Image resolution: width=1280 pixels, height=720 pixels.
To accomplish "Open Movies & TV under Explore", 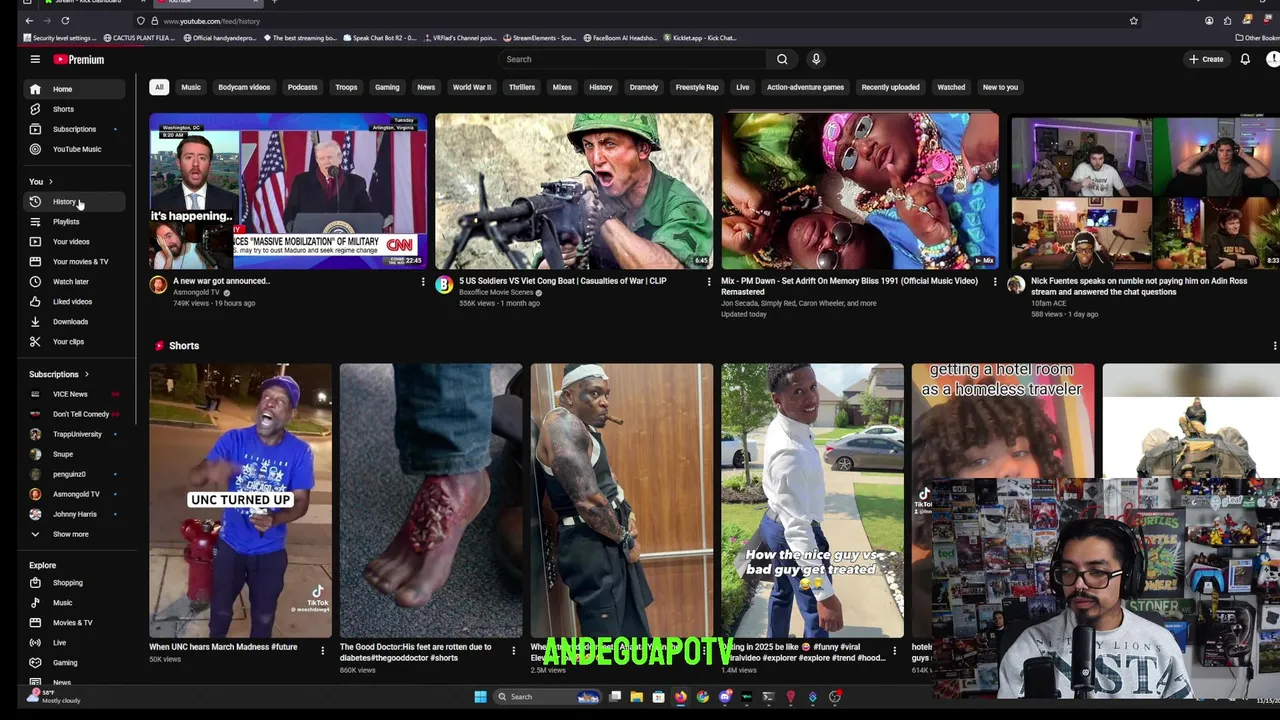I will 76,622.
